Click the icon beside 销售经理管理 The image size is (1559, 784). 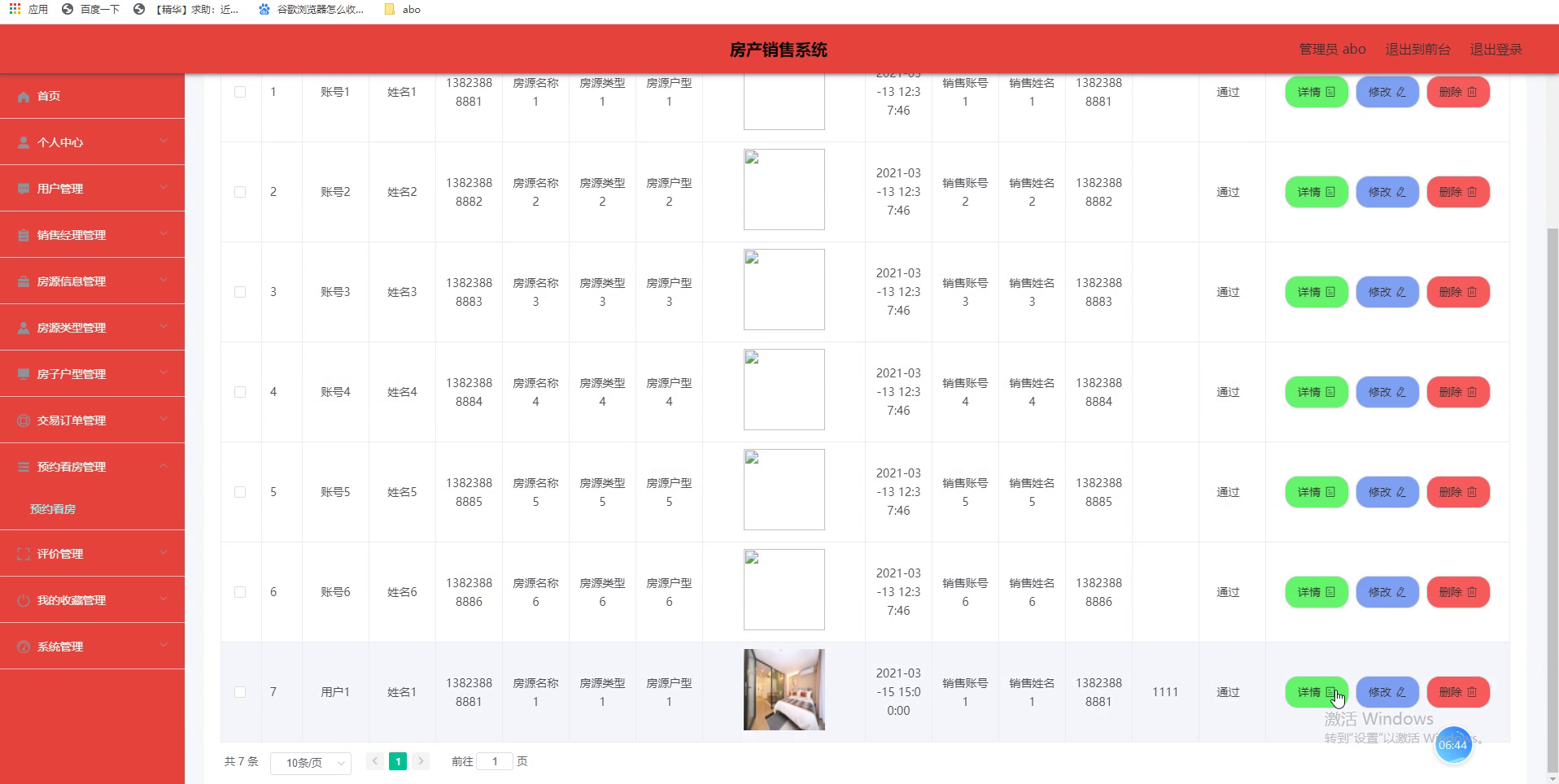(x=24, y=235)
